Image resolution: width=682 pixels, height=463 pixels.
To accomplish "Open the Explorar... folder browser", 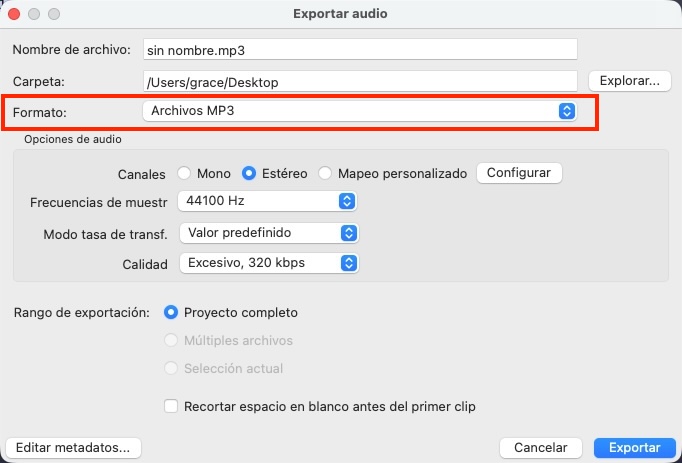I will 629,81.
